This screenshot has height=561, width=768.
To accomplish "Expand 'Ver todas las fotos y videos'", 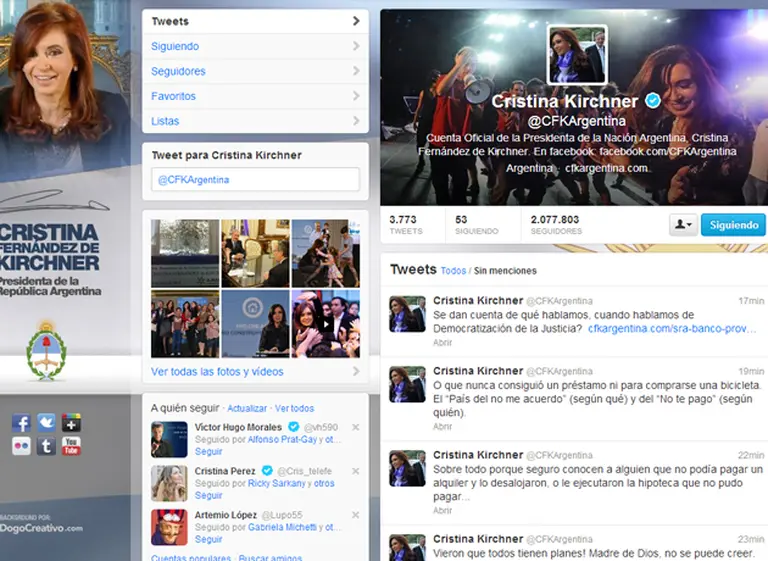I will [217, 372].
